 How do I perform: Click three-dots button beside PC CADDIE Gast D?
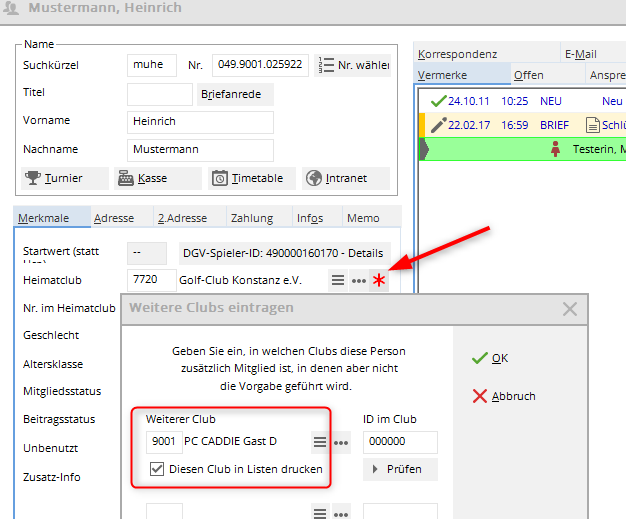pyautogui.click(x=341, y=442)
